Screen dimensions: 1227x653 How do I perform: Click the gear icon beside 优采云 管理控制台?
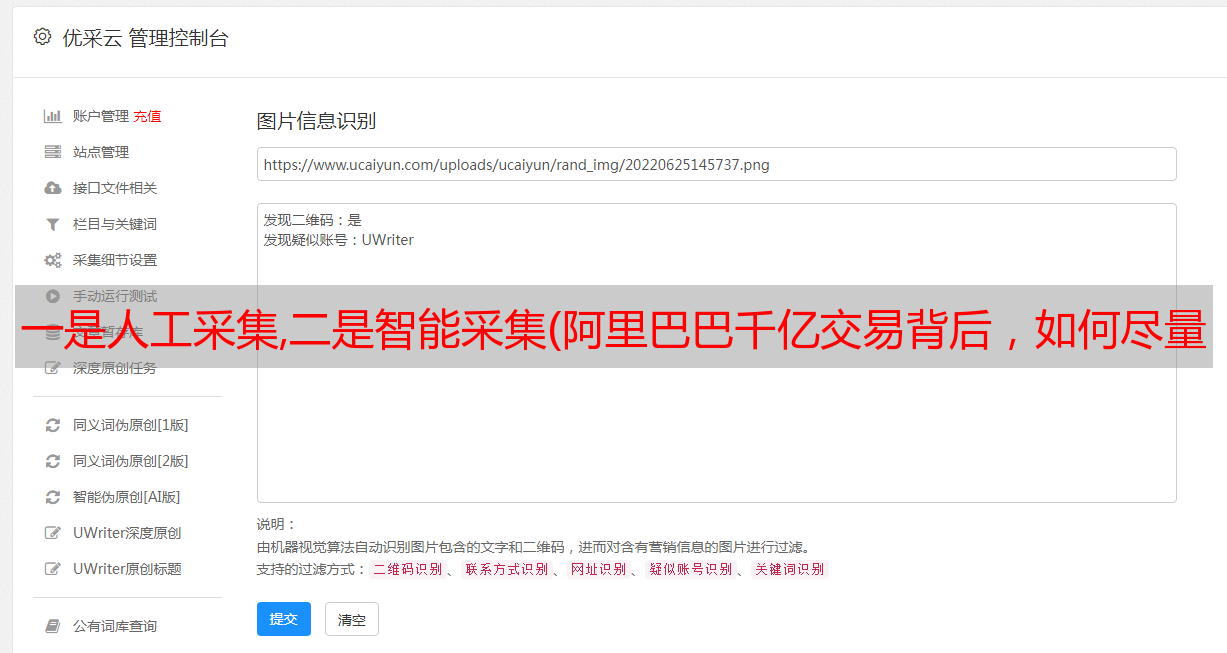[42, 37]
